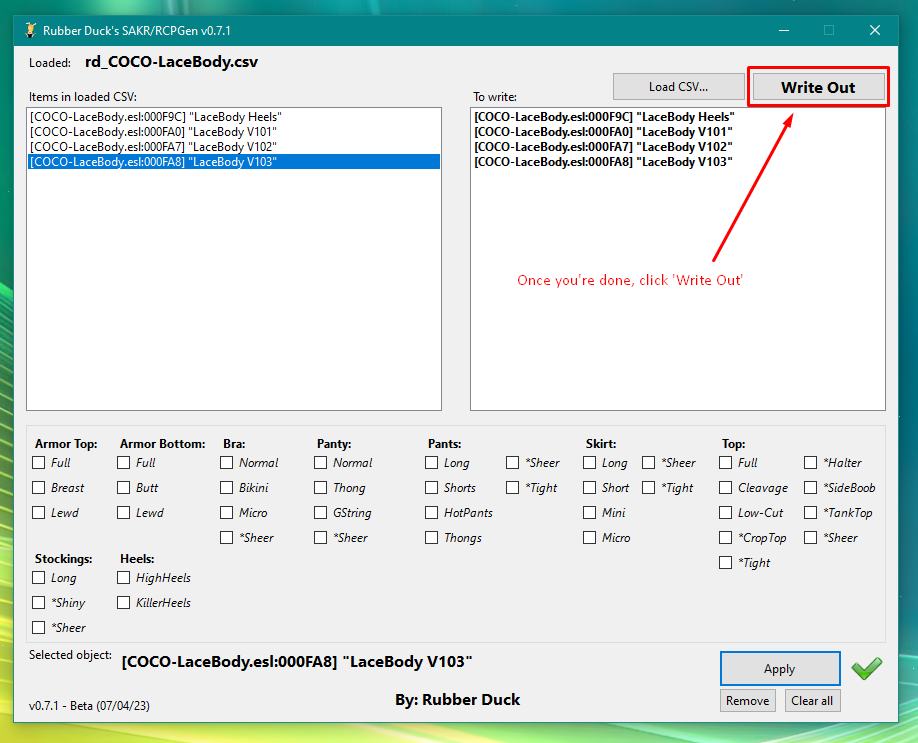918x743 pixels.
Task: Toggle Pants *Sheer checkbox
Action: 512,463
